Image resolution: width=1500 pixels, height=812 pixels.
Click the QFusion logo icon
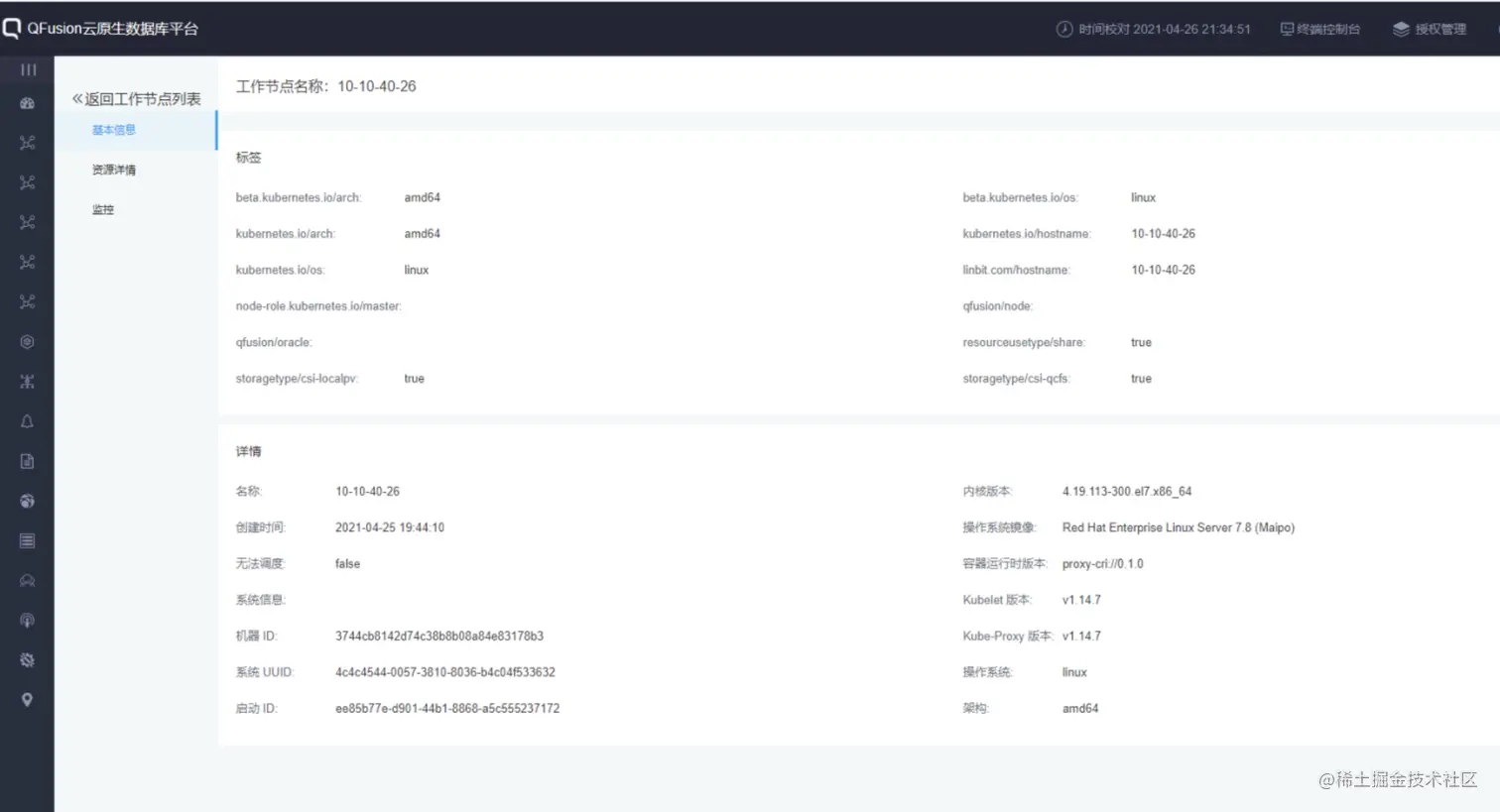[11, 29]
